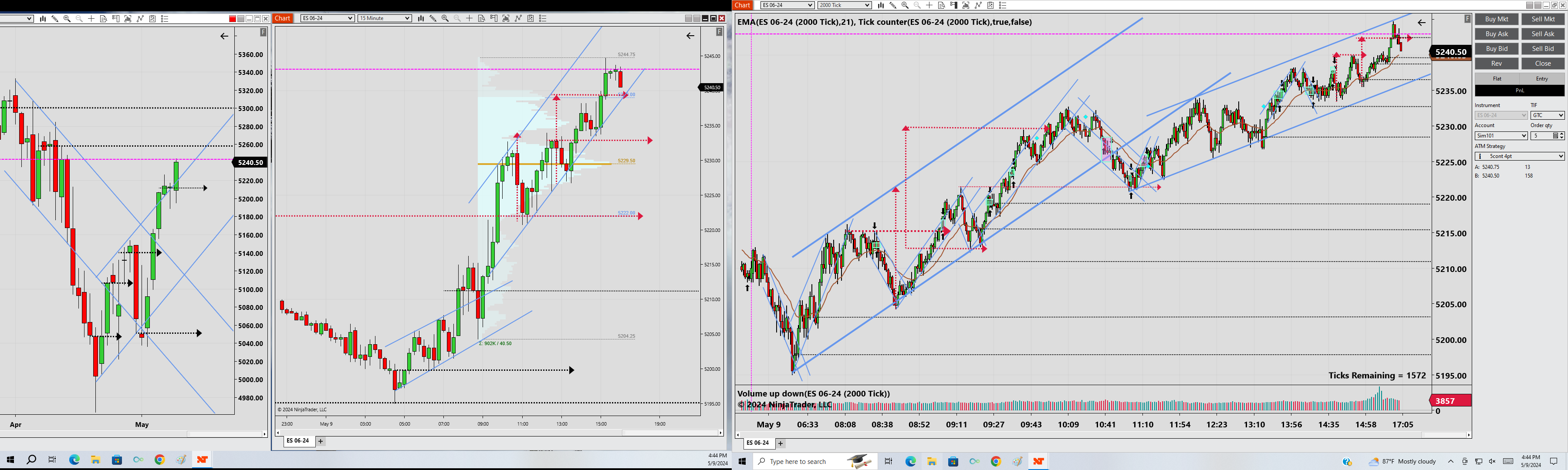Open the Chart Trader Instrument dropdown

click(x=1501, y=115)
